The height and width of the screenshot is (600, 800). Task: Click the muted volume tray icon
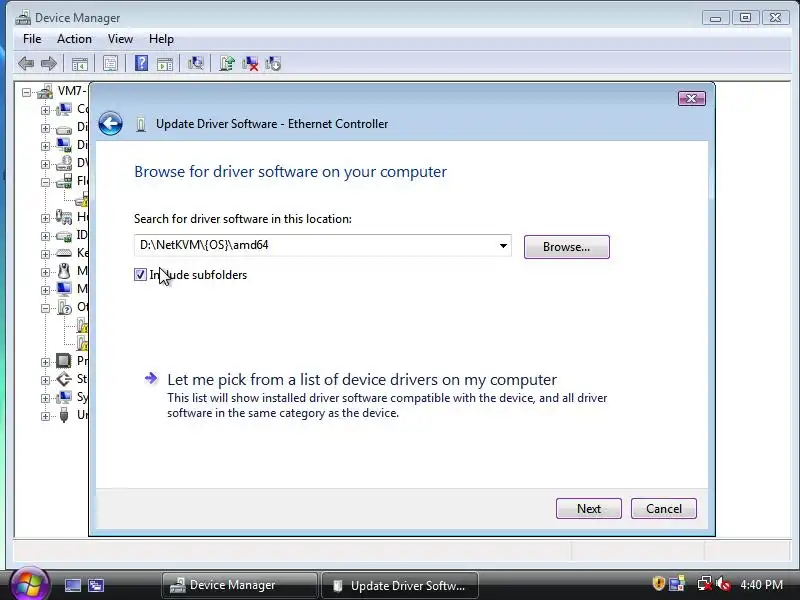723,584
